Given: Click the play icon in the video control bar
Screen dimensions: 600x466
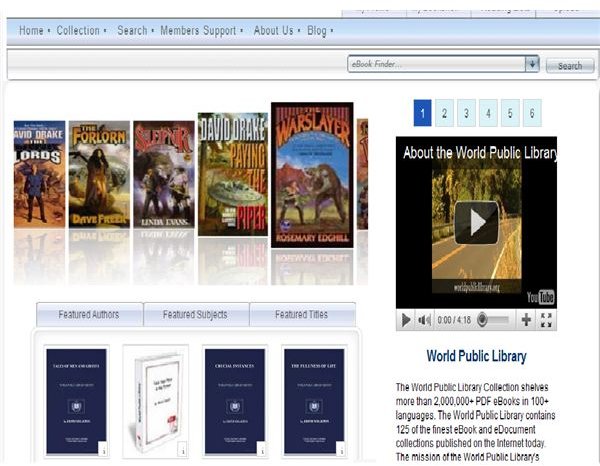Looking at the screenshot, I should [406, 320].
